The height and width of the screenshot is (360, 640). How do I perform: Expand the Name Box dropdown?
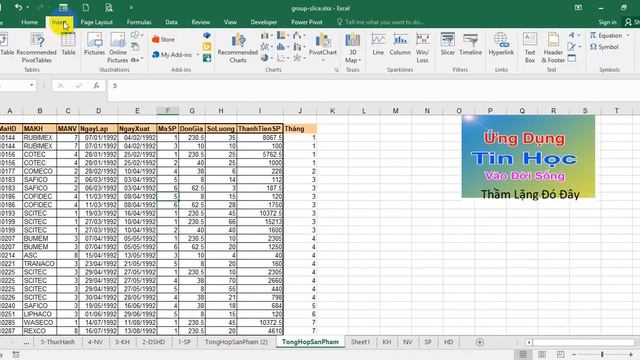(31, 85)
